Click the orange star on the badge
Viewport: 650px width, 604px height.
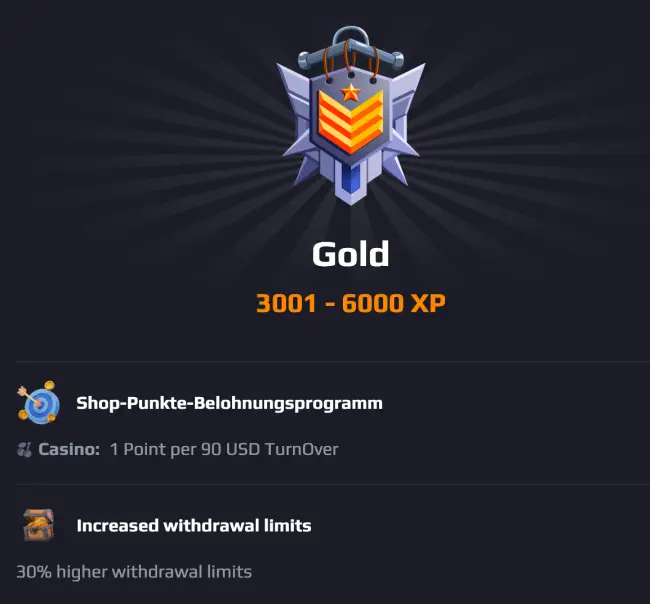pos(351,93)
